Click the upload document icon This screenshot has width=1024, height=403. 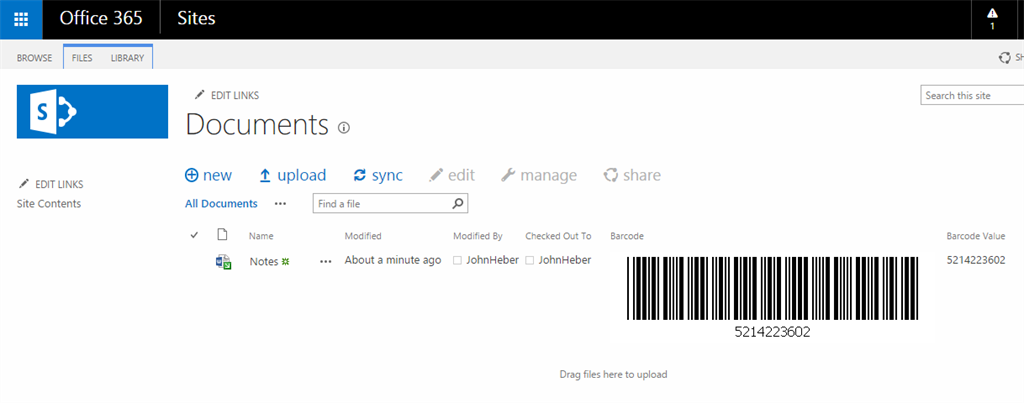pos(265,175)
